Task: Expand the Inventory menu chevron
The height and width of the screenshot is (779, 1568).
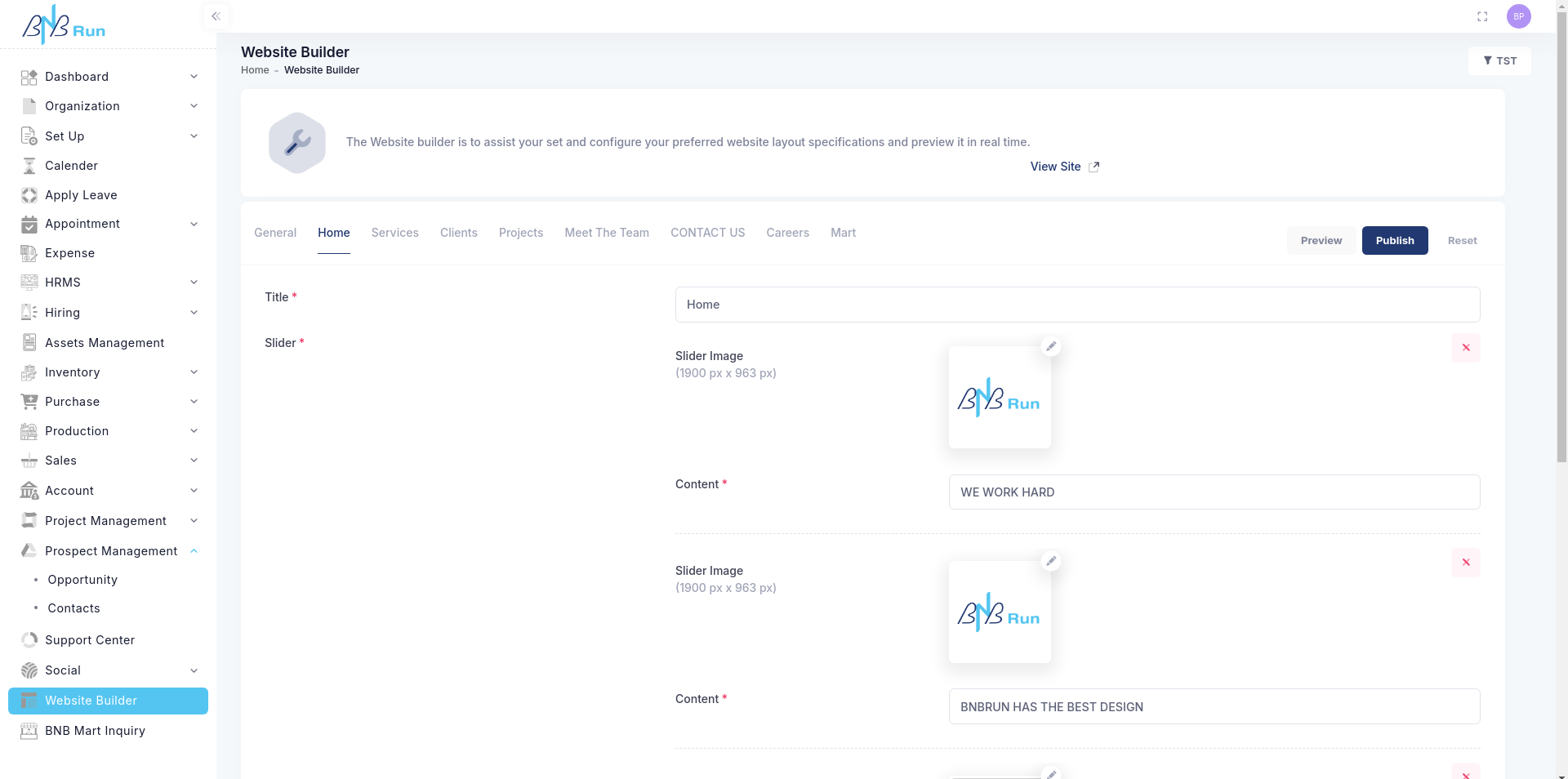Action: point(194,372)
